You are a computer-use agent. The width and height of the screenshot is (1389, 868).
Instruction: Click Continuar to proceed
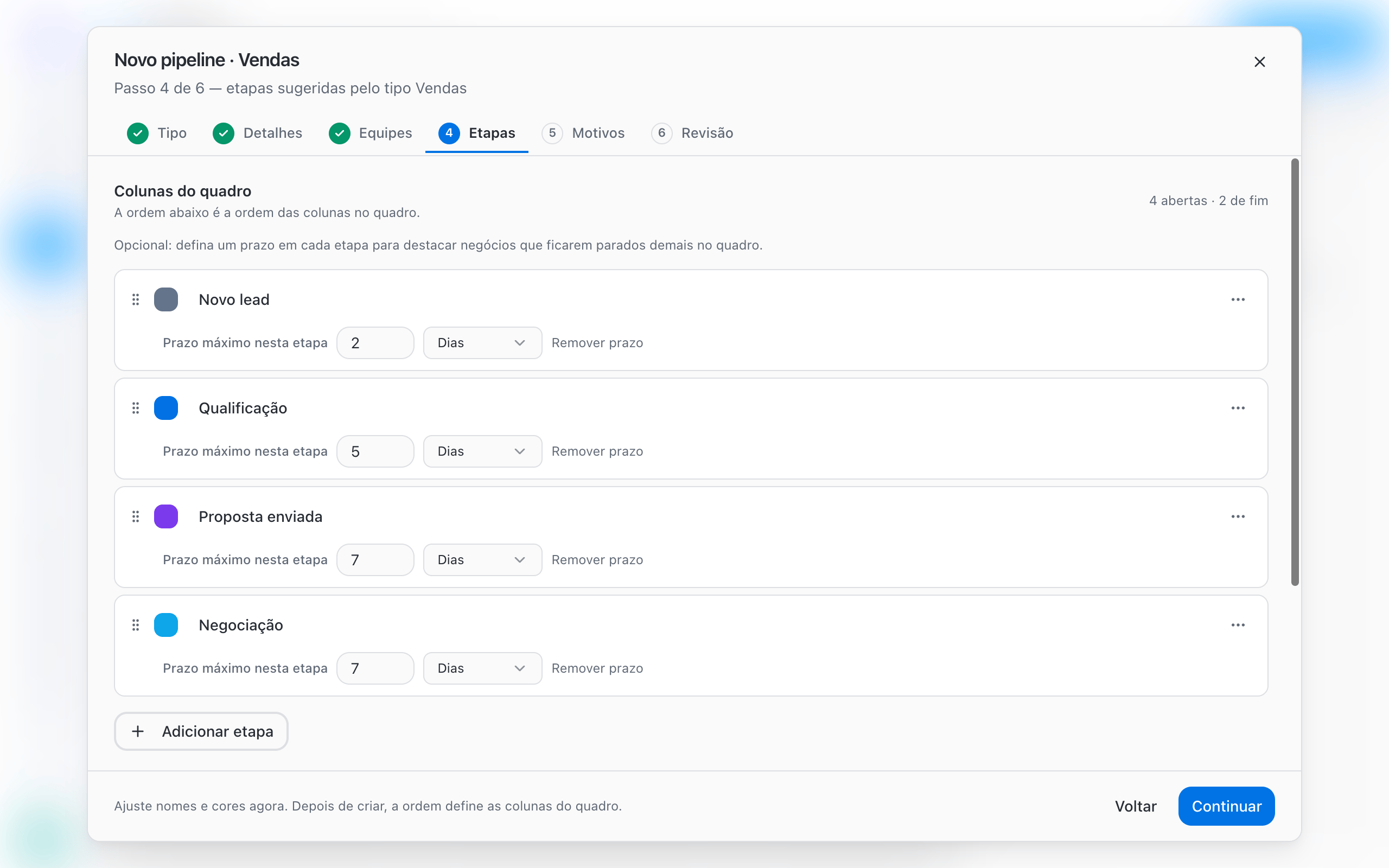pos(1227,806)
